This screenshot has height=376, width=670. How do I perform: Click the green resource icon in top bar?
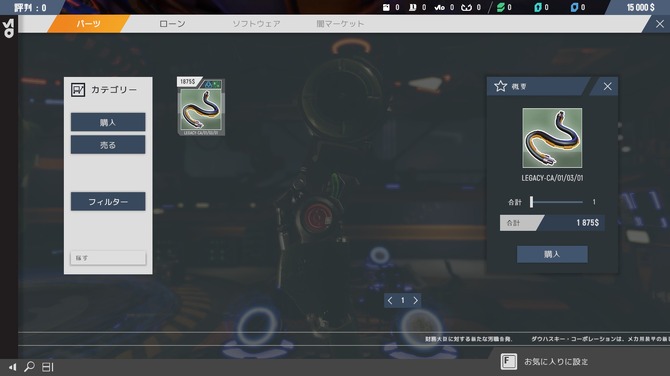(500, 7)
